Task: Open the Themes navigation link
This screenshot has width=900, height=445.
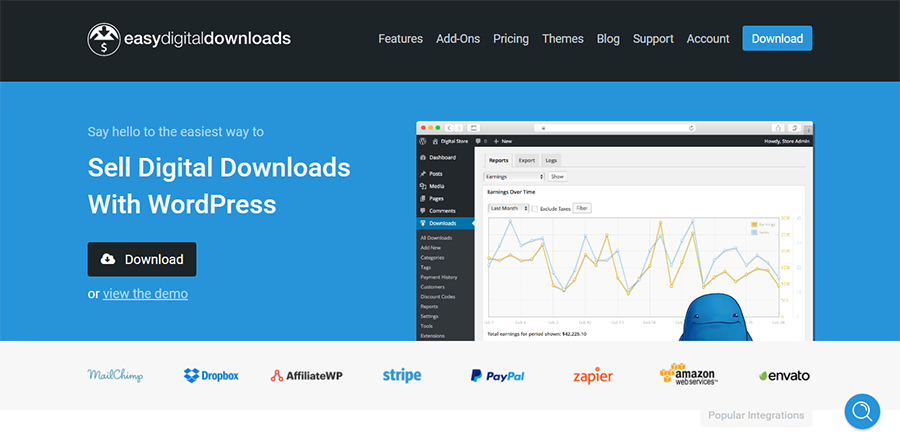Action: (x=563, y=38)
